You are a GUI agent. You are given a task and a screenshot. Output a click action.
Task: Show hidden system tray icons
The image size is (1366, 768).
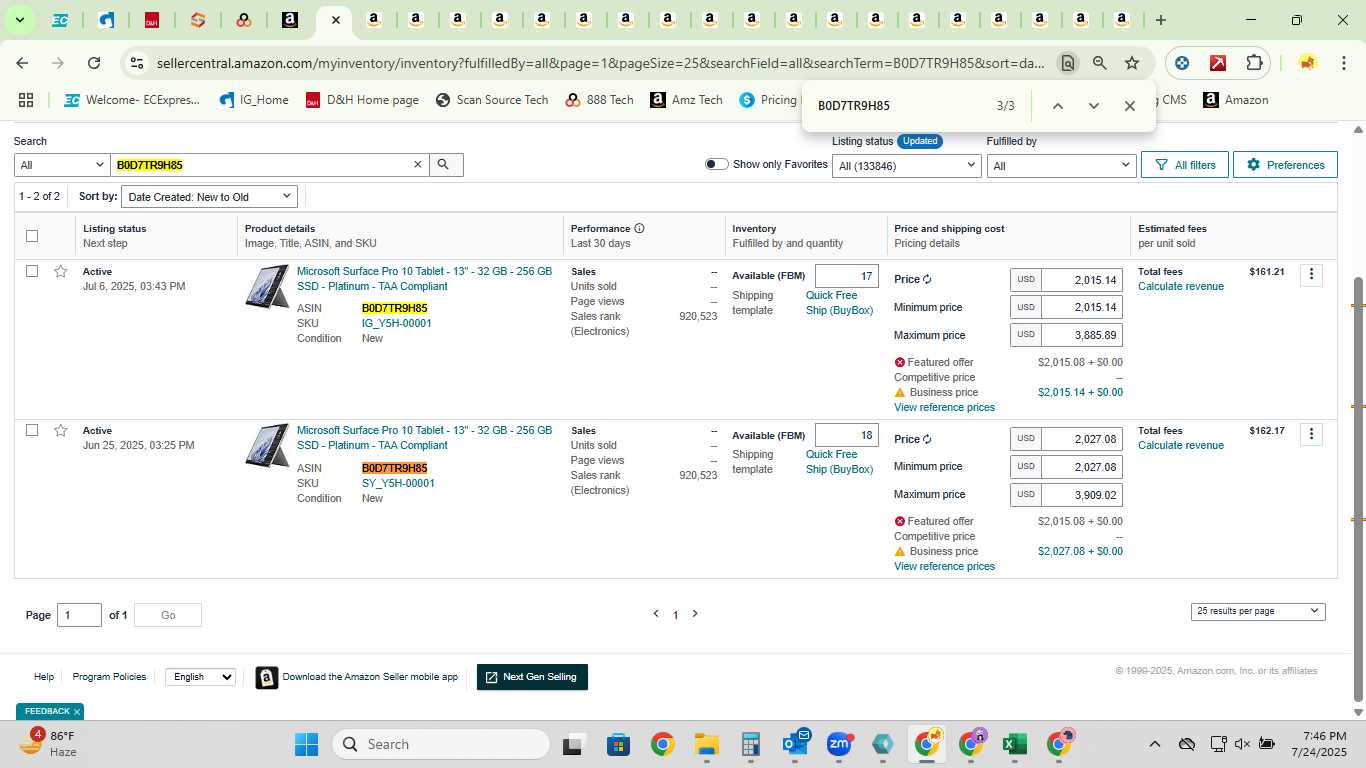pyautogui.click(x=1154, y=744)
